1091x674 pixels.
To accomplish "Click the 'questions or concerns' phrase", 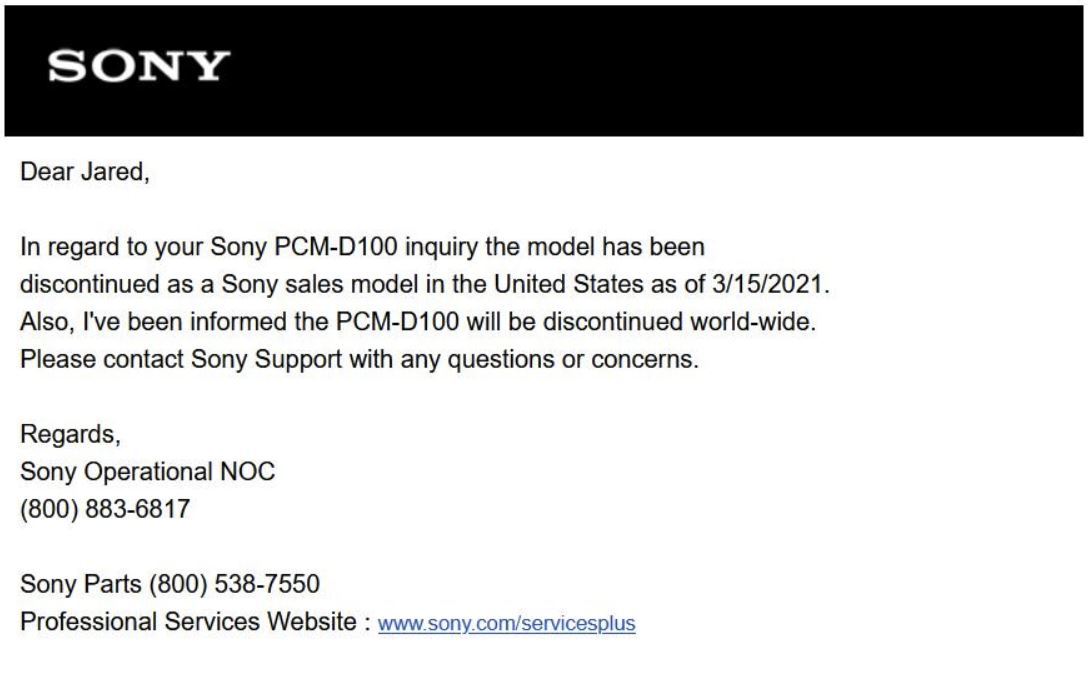I will [x=571, y=360].
